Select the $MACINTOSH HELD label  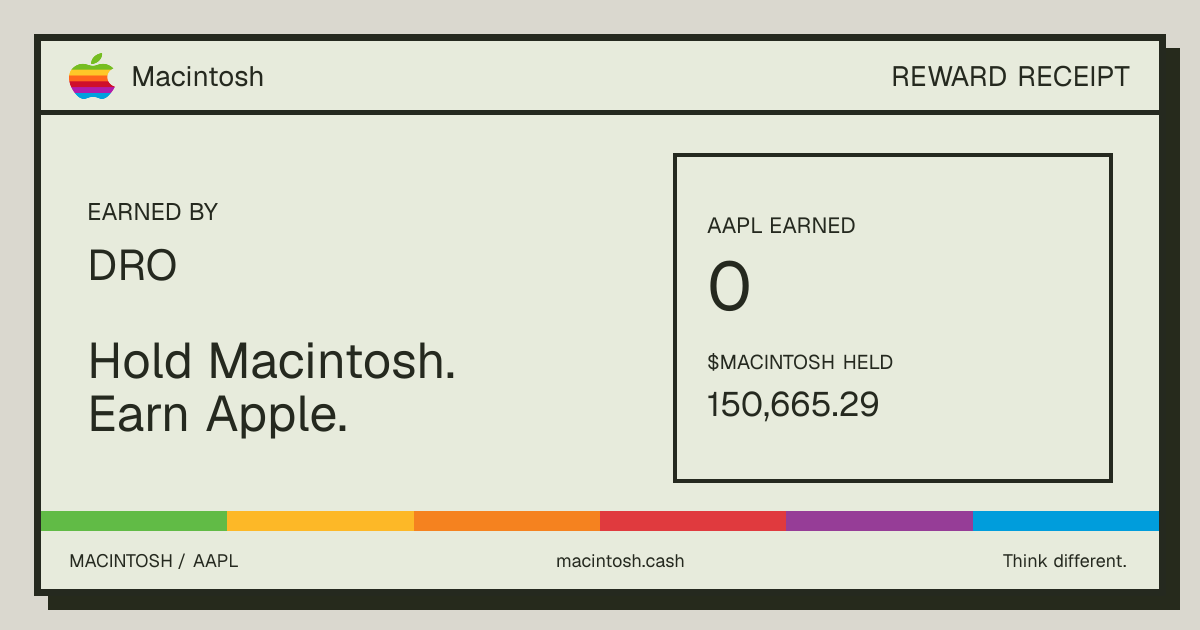(x=800, y=362)
